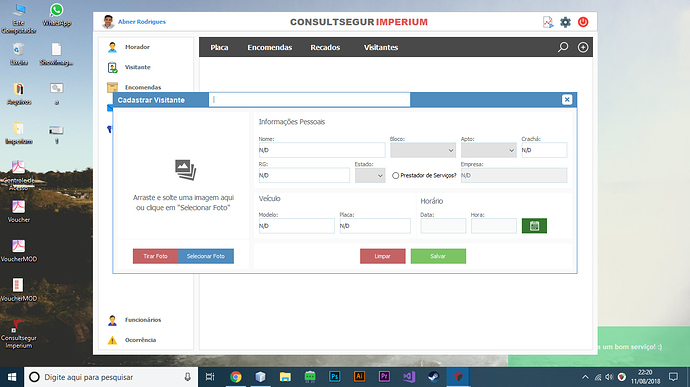Open the report chart document icon
The image size is (690, 387).
pyautogui.click(x=548, y=22)
